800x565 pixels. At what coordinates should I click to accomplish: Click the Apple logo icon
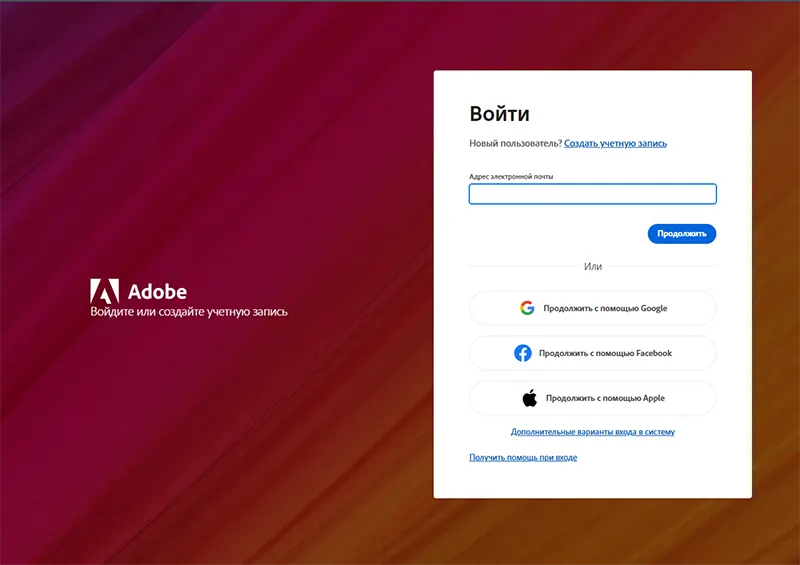click(530, 398)
